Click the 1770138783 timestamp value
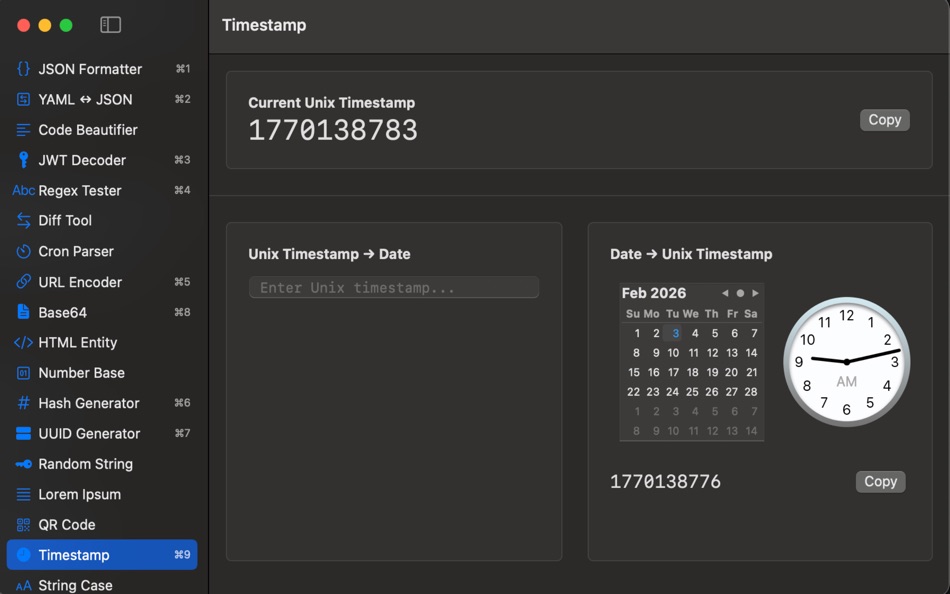 pos(333,130)
